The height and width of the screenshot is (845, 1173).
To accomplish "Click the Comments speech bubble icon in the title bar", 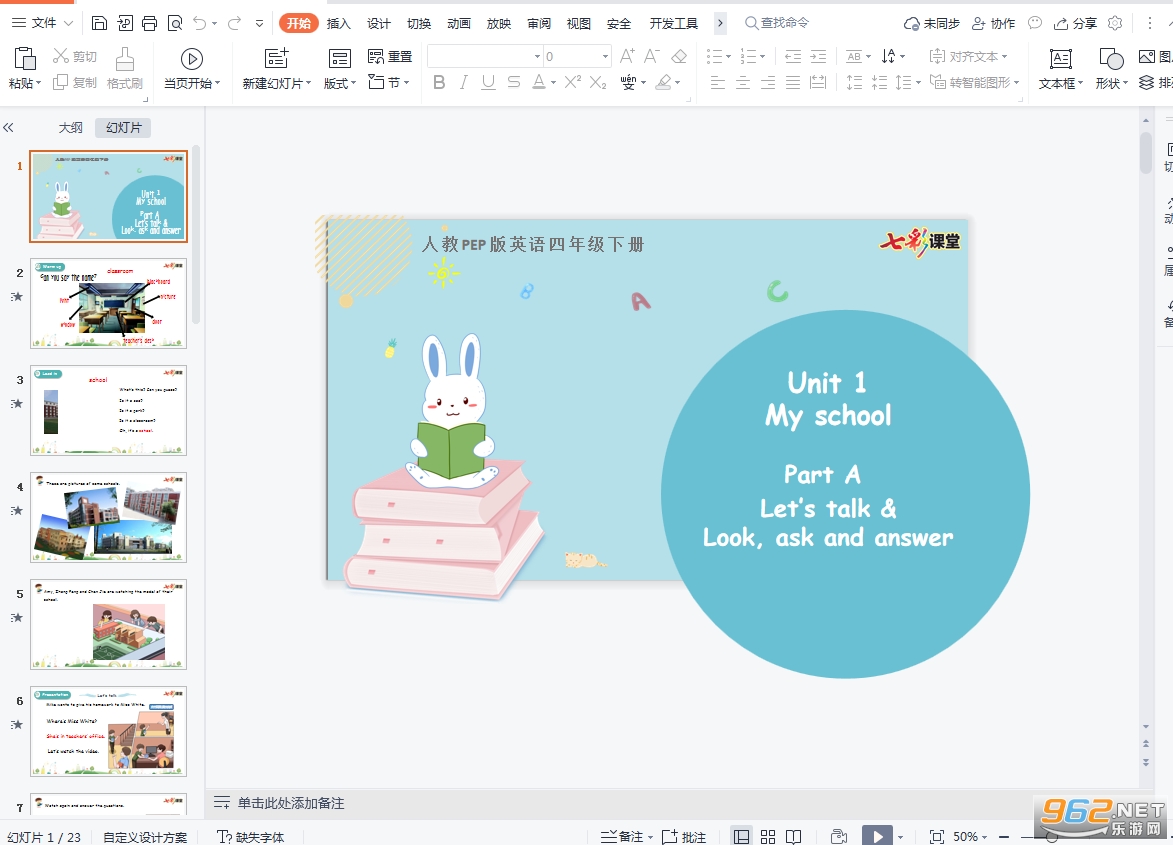I will [1035, 23].
